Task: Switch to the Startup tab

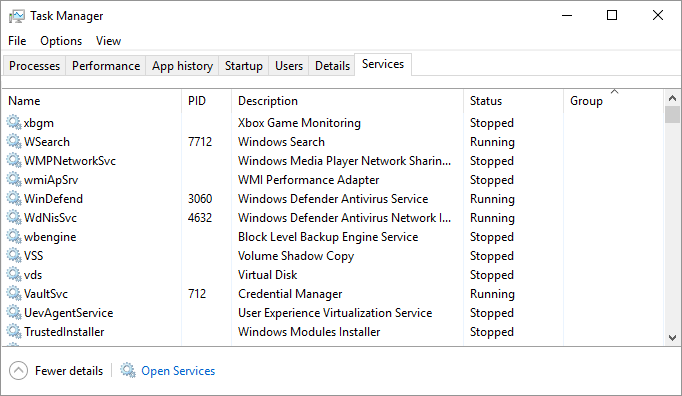Action: point(244,66)
